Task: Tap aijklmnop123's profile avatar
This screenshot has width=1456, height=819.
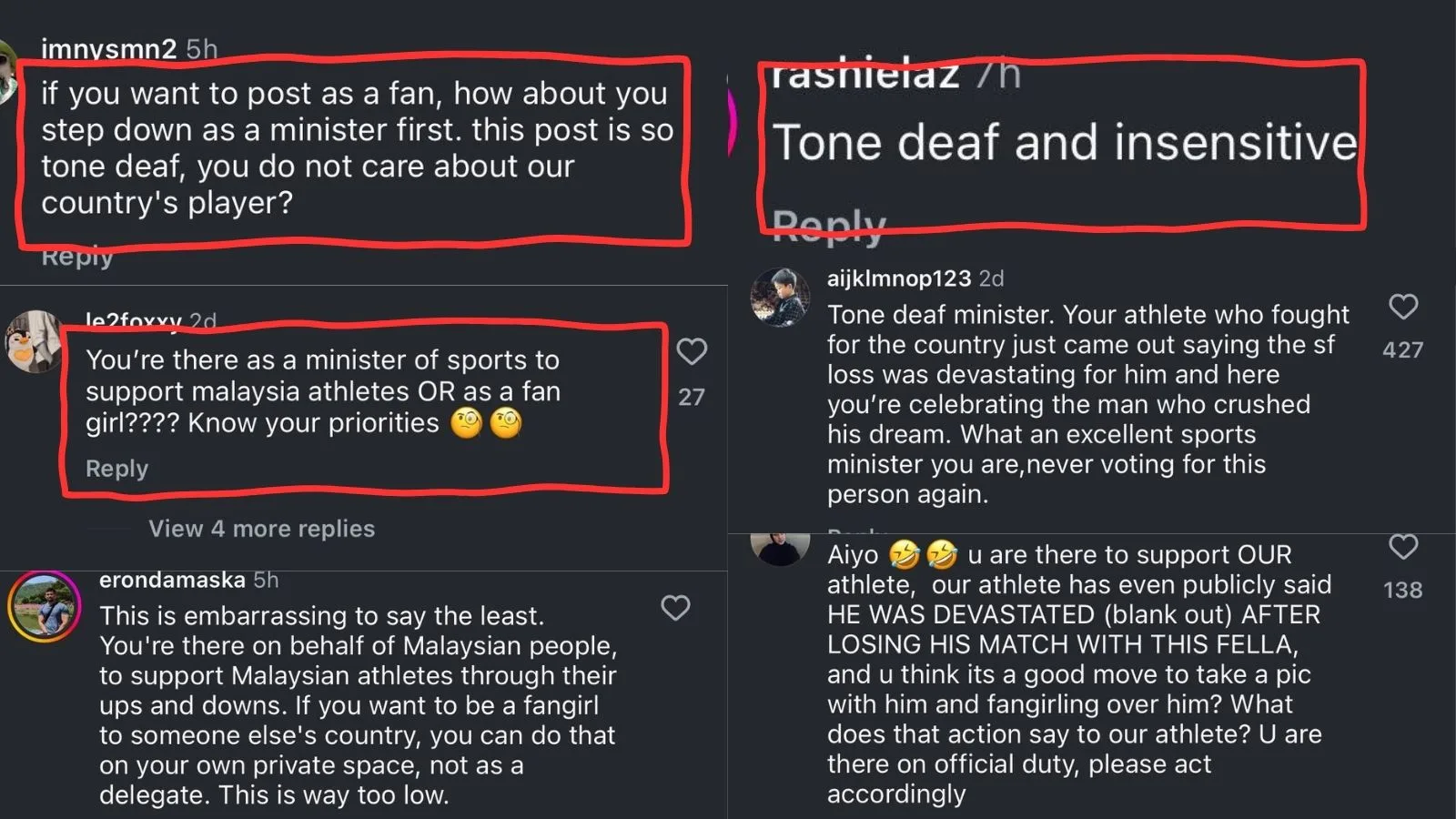Action: (779, 297)
